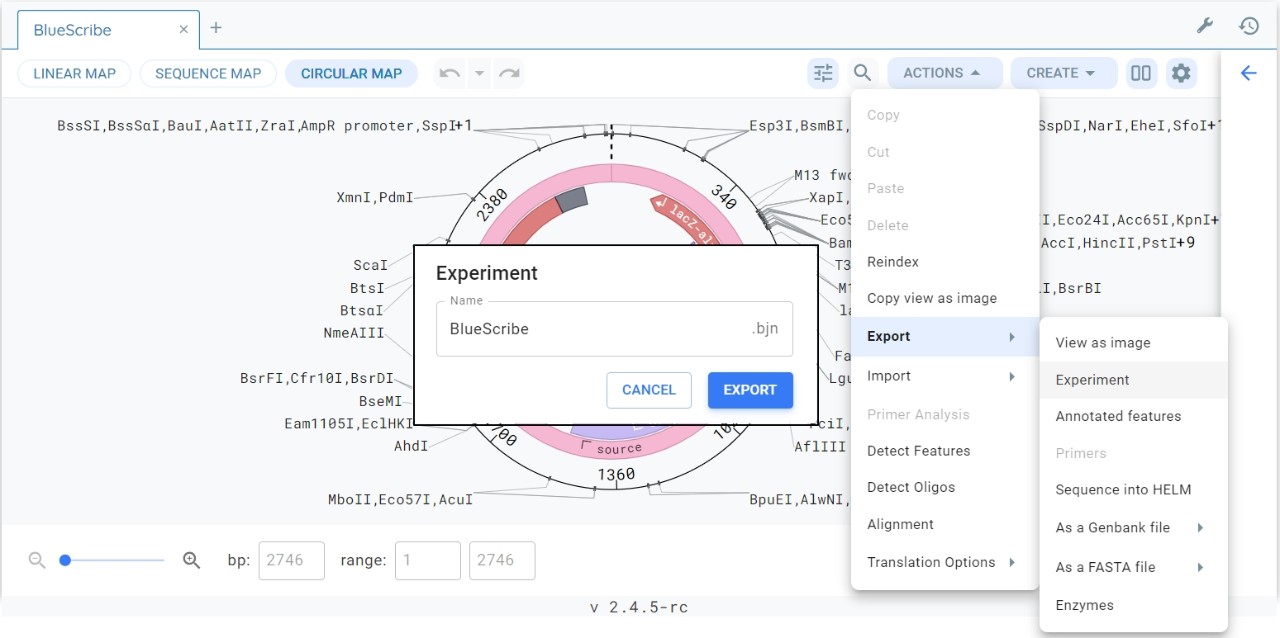Open the wrench tools icon
Image resolution: width=1280 pixels, height=638 pixels.
[x=1205, y=26]
